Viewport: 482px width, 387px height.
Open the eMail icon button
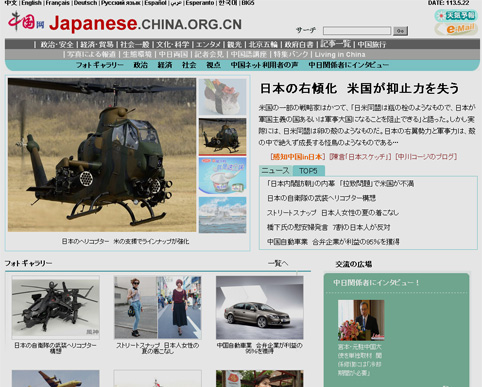pyautogui.click(x=456, y=29)
